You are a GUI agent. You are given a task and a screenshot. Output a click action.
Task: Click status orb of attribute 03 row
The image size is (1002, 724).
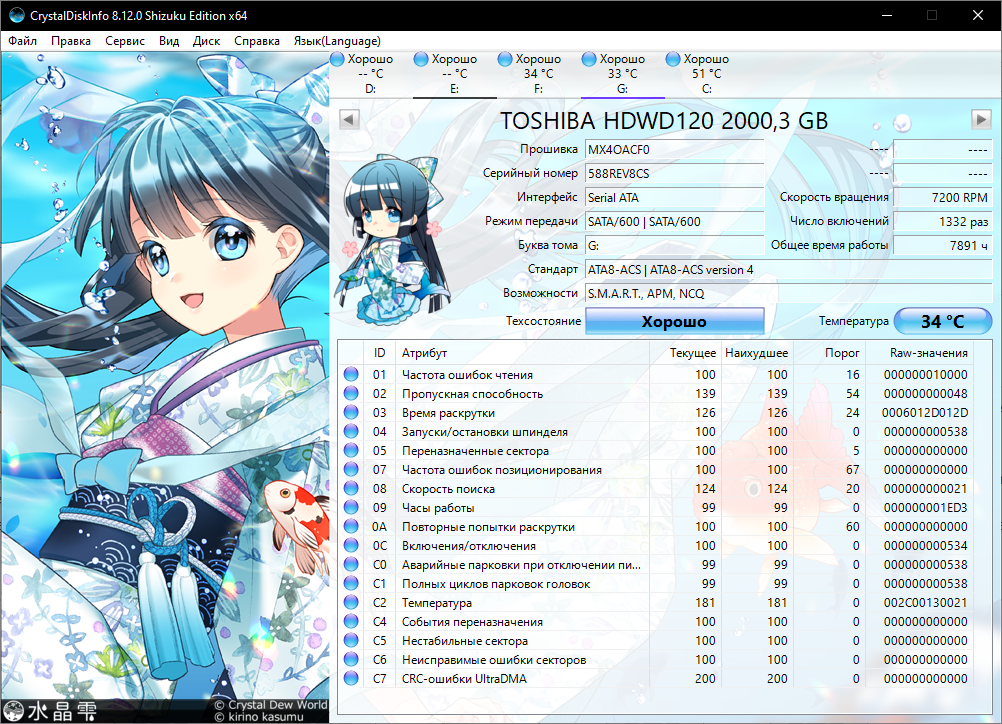(351, 412)
